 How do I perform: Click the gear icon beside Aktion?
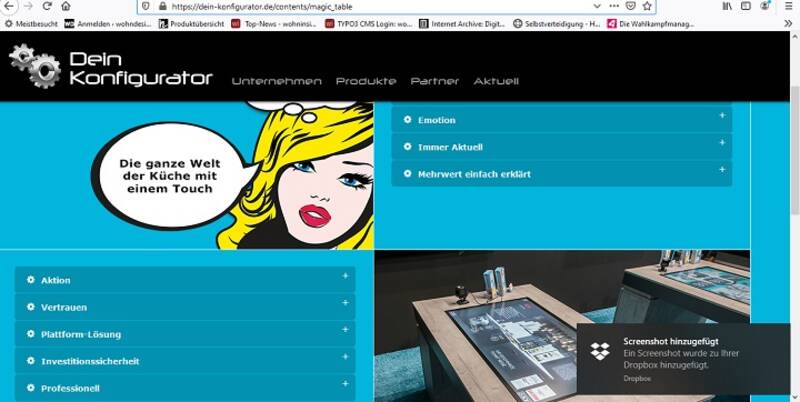pos(31,280)
